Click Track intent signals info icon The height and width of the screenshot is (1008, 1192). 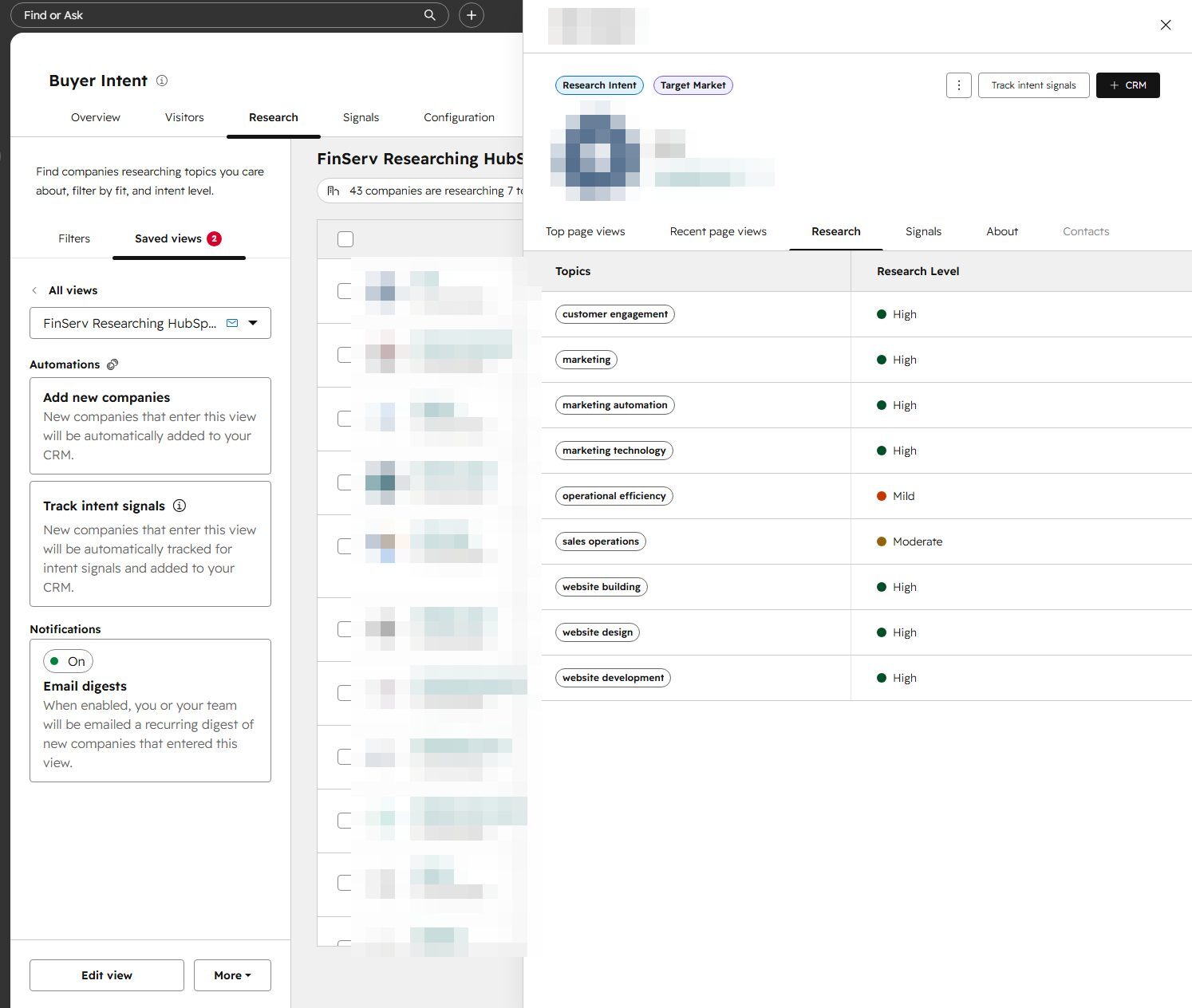180,506
